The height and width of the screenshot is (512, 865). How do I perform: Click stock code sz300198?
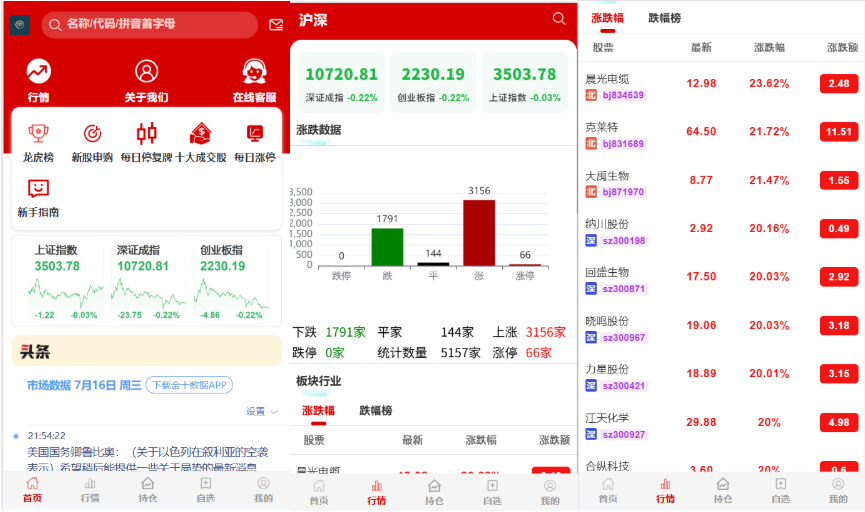[x=623, y=241]
